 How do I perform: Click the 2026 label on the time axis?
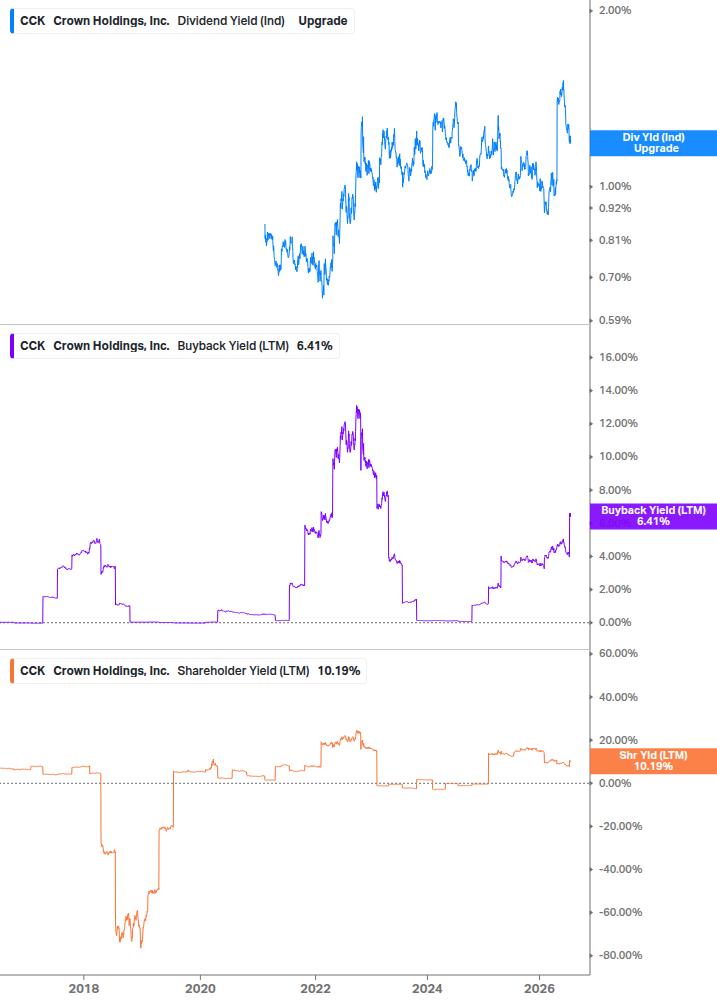[540, 988]
